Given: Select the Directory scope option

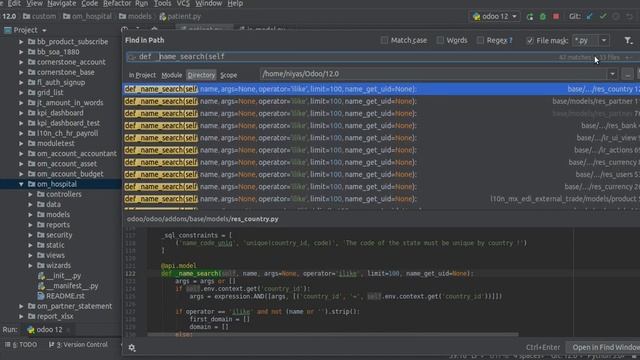Looking at the screenshot, I should (201, 75).
